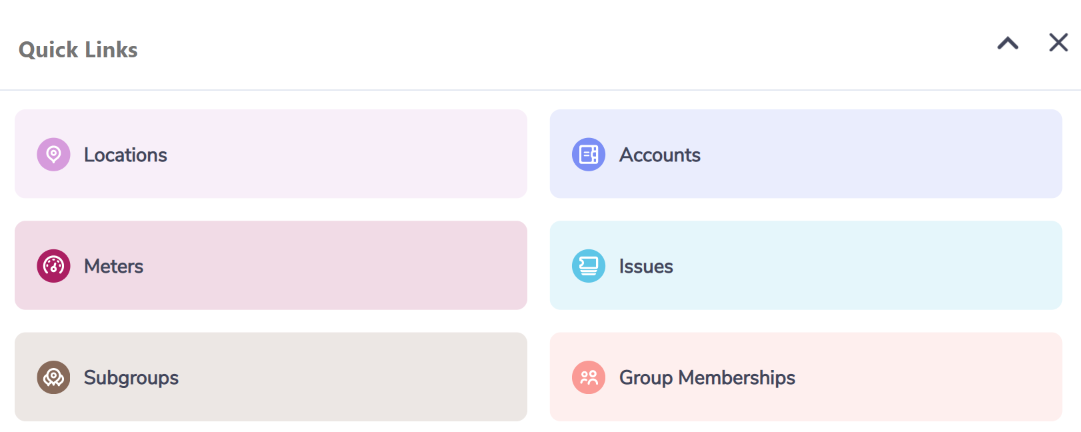Image resolution: width=1081 pixels, height=432 pixels.
Task: Click the cyan Issues ticket icon
Action: coord(589,266)
